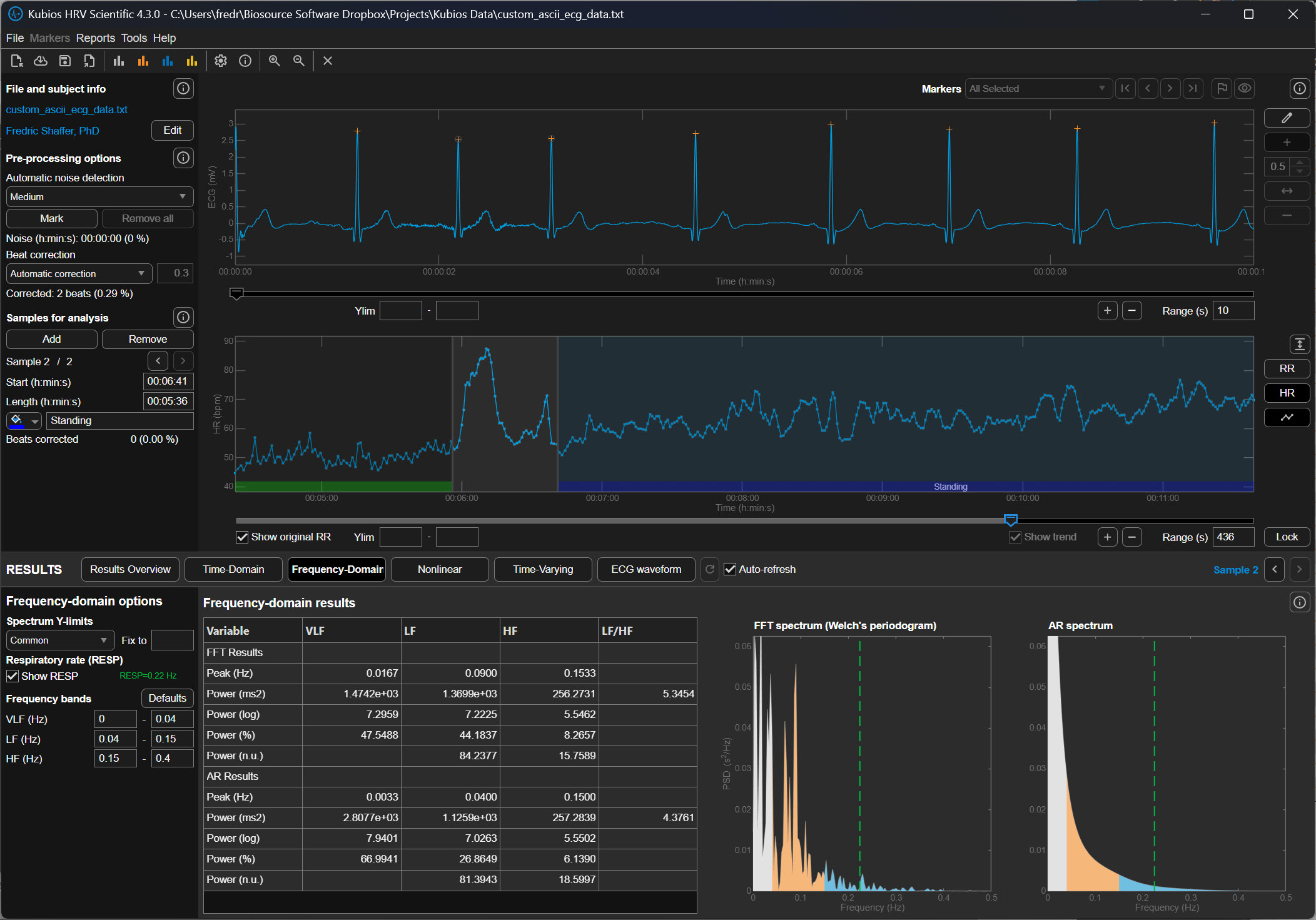Image resolution: width=1316 pixels, height=920 pixels.
Task: Click the Edit subject info button
Action: click(x=172, y=130)
